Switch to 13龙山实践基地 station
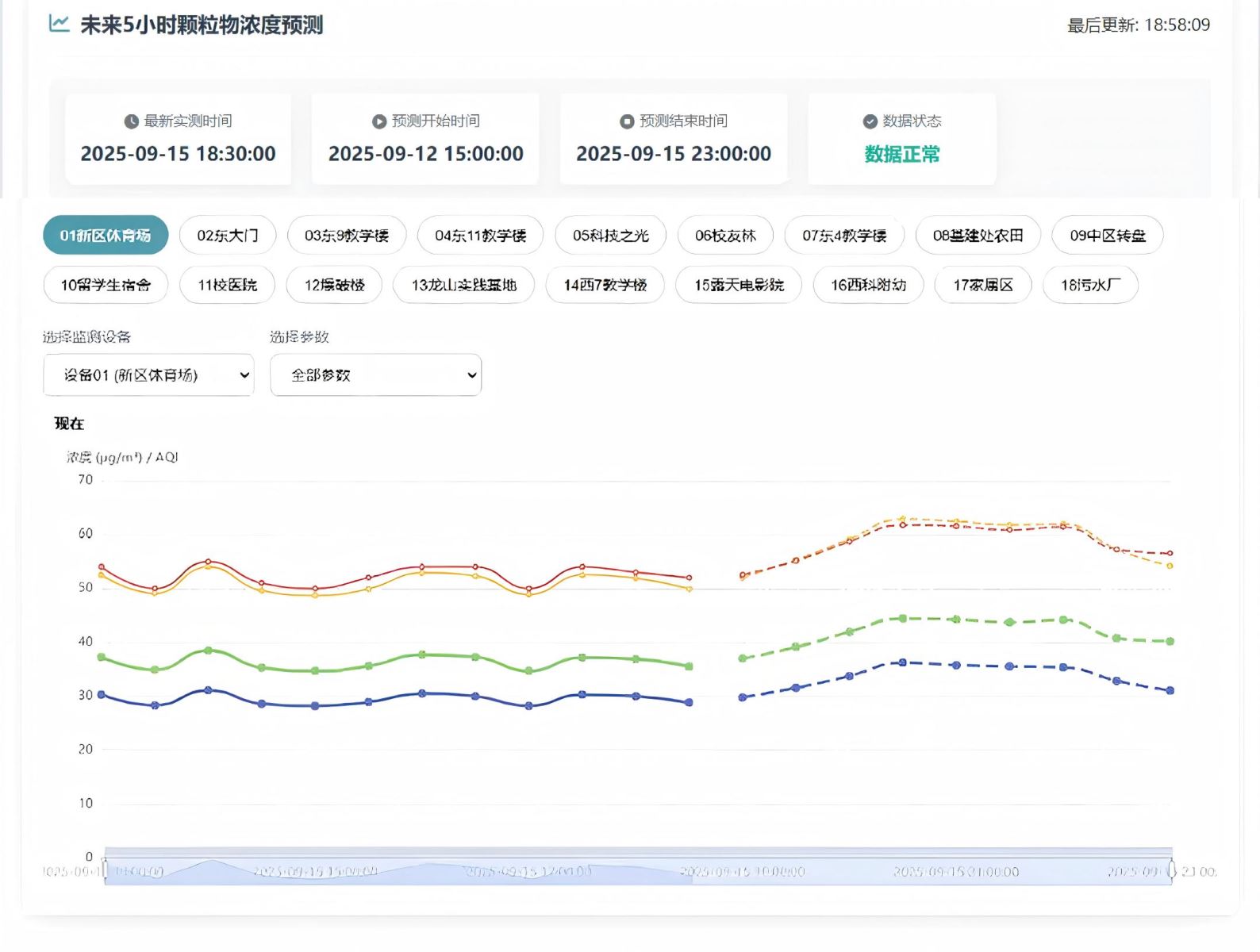The image size is (1260, 952). point(463,285)
